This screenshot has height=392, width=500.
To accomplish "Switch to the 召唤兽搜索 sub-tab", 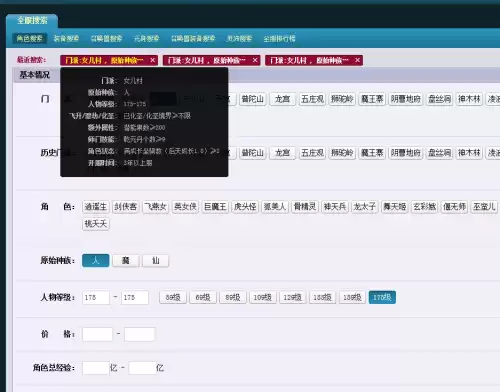I will pos(106,39).
